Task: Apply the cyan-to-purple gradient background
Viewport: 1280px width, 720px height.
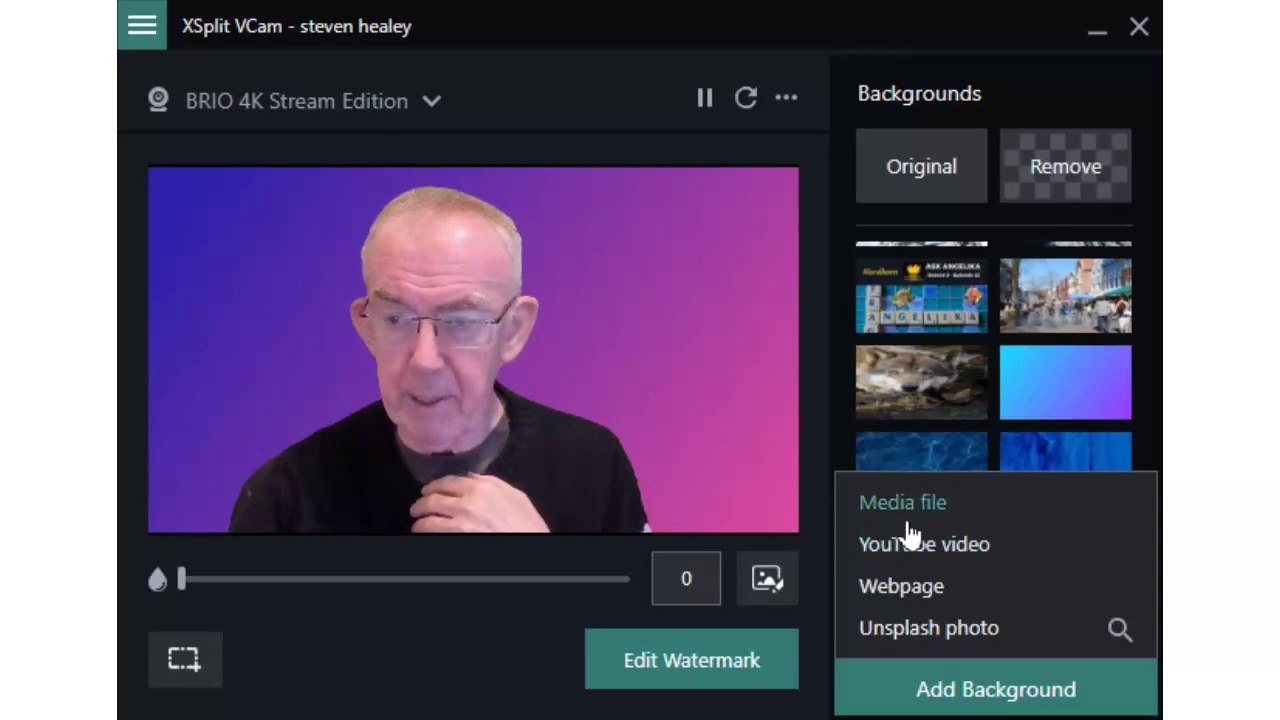Action: click(1065, 382)
